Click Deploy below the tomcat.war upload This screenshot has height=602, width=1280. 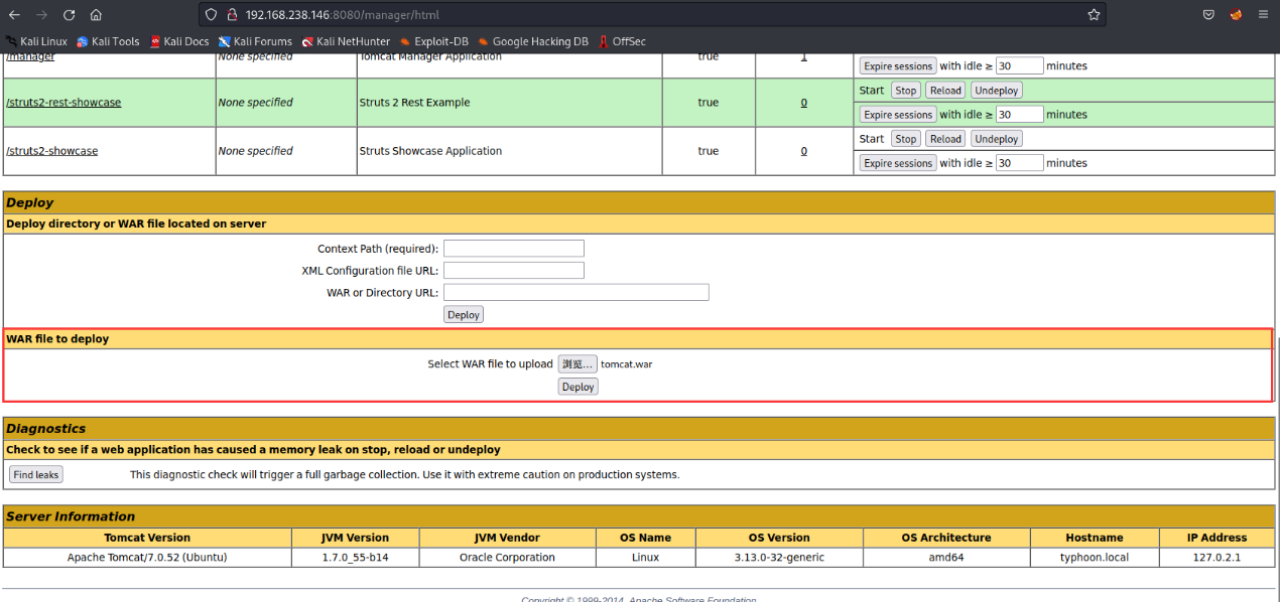pyautogui.click(x=578, y=387)
